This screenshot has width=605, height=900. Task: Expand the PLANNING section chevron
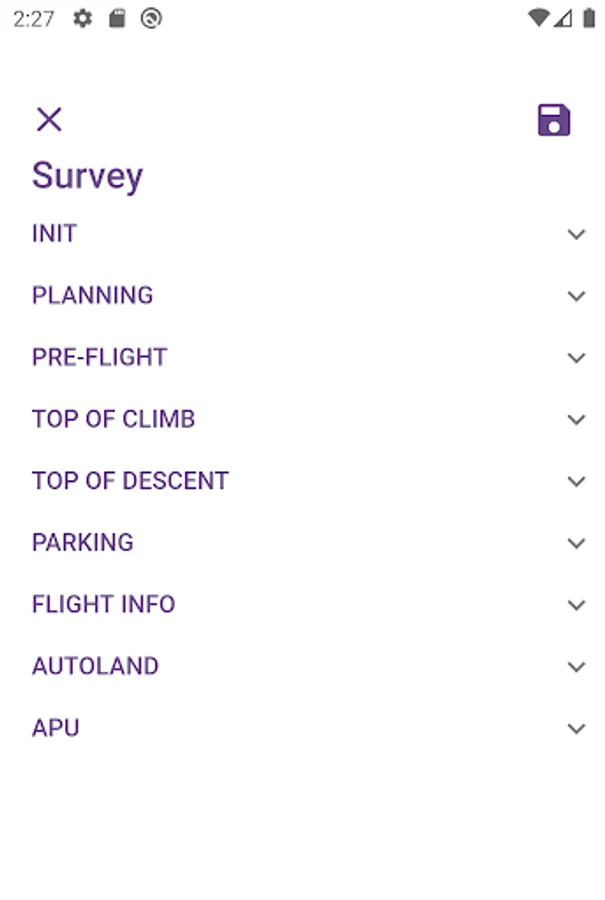coord(576,296)
